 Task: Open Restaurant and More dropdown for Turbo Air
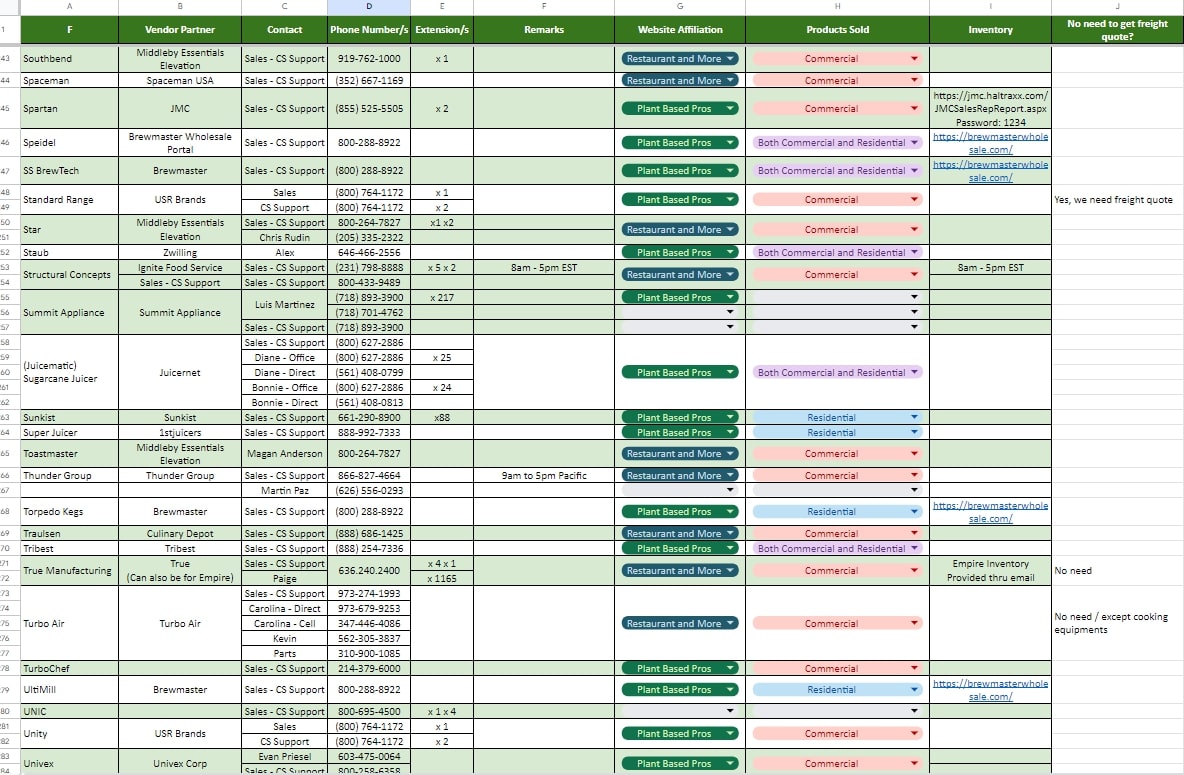point(680,624)
